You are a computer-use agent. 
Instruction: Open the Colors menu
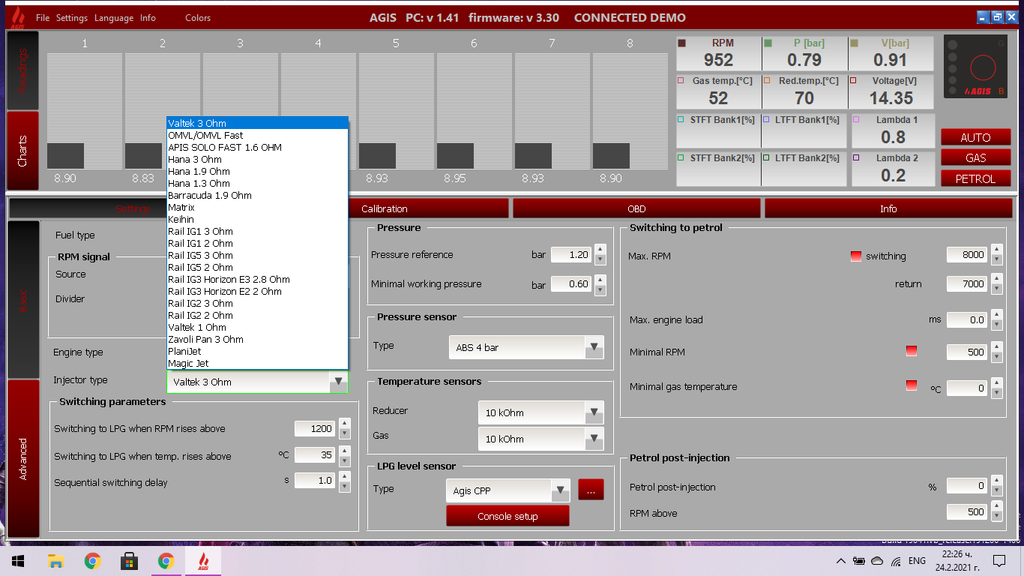197,18
